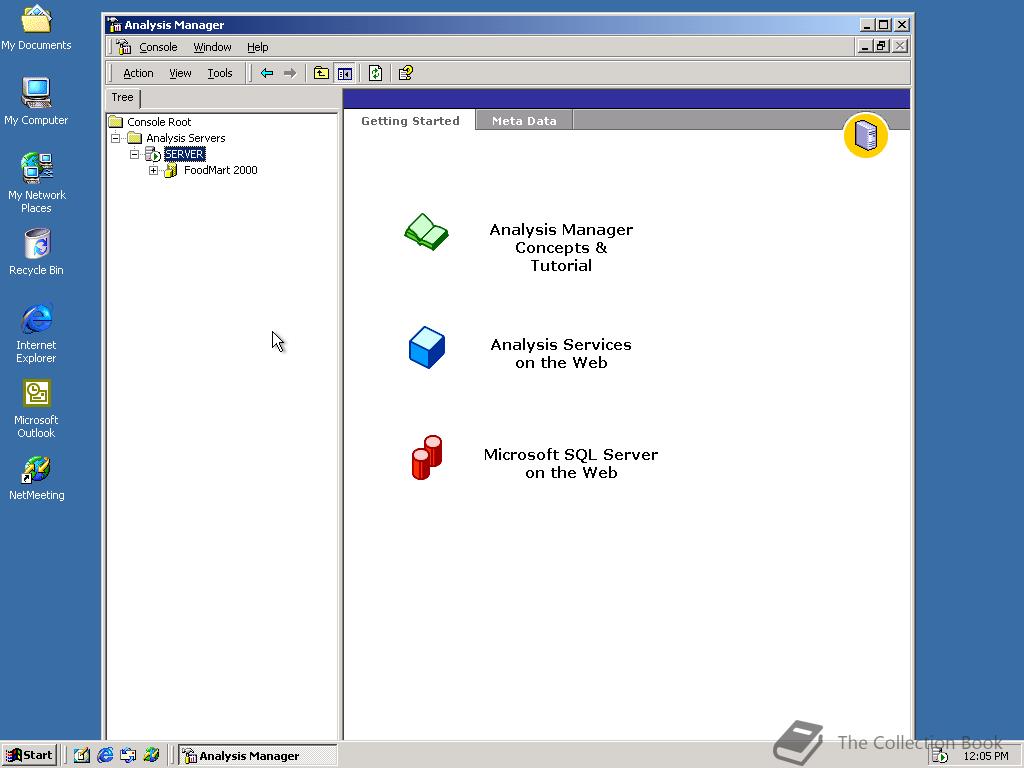
Task: Open the Help menu
Action: (257, 47)
